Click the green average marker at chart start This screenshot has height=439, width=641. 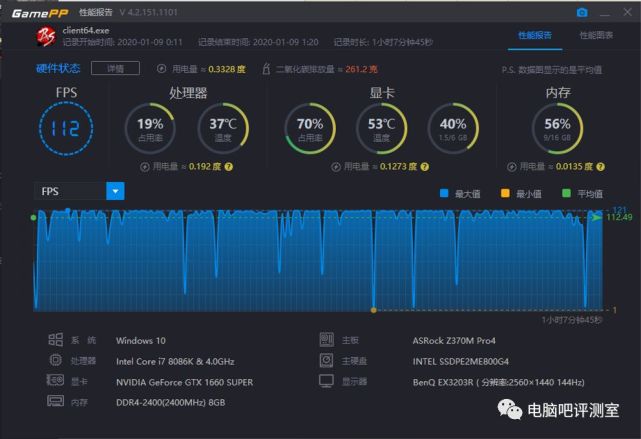[34, 217]
